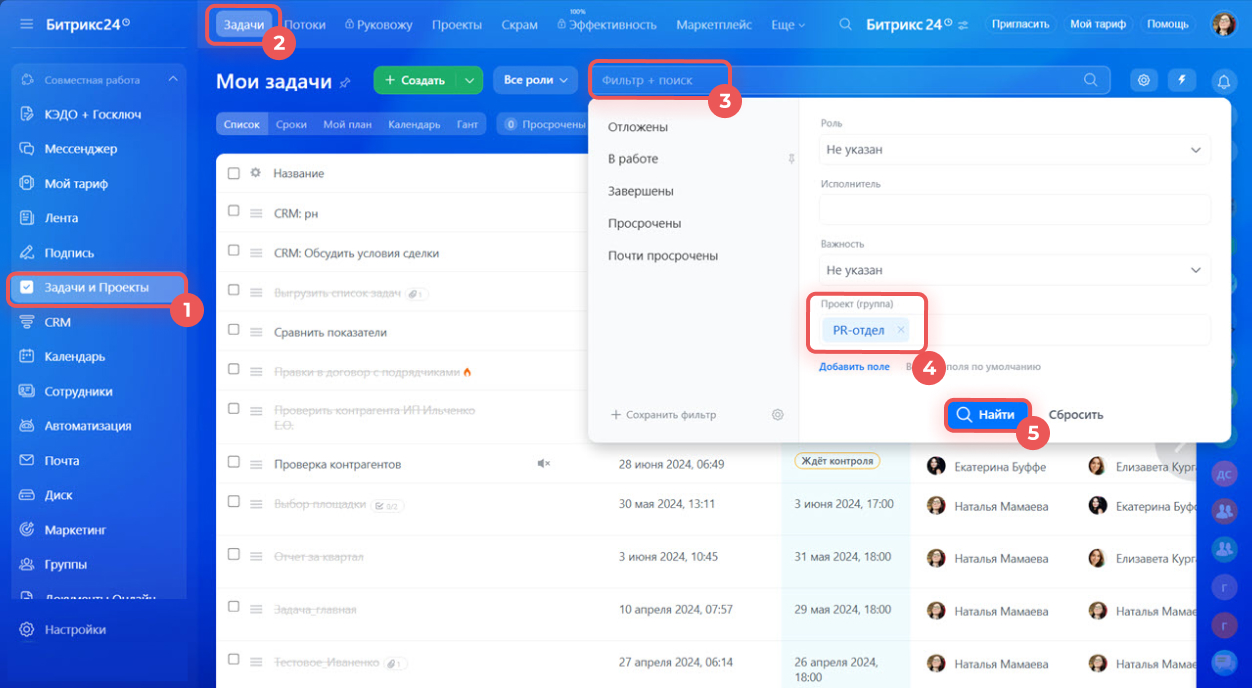
Task: Check the box for CRM: рн task
Action: tap(234, 212)
